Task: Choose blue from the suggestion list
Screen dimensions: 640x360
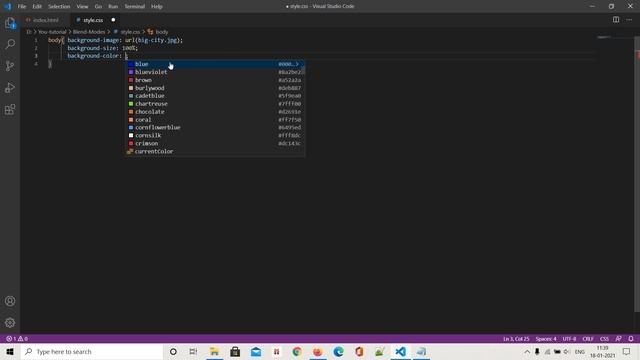Action: (215, 64)
